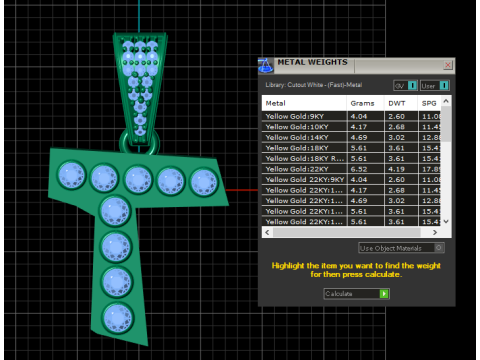The image size is (480, 360).
Task: Enable the Use Object Materials option
Action: coord(401,248)
